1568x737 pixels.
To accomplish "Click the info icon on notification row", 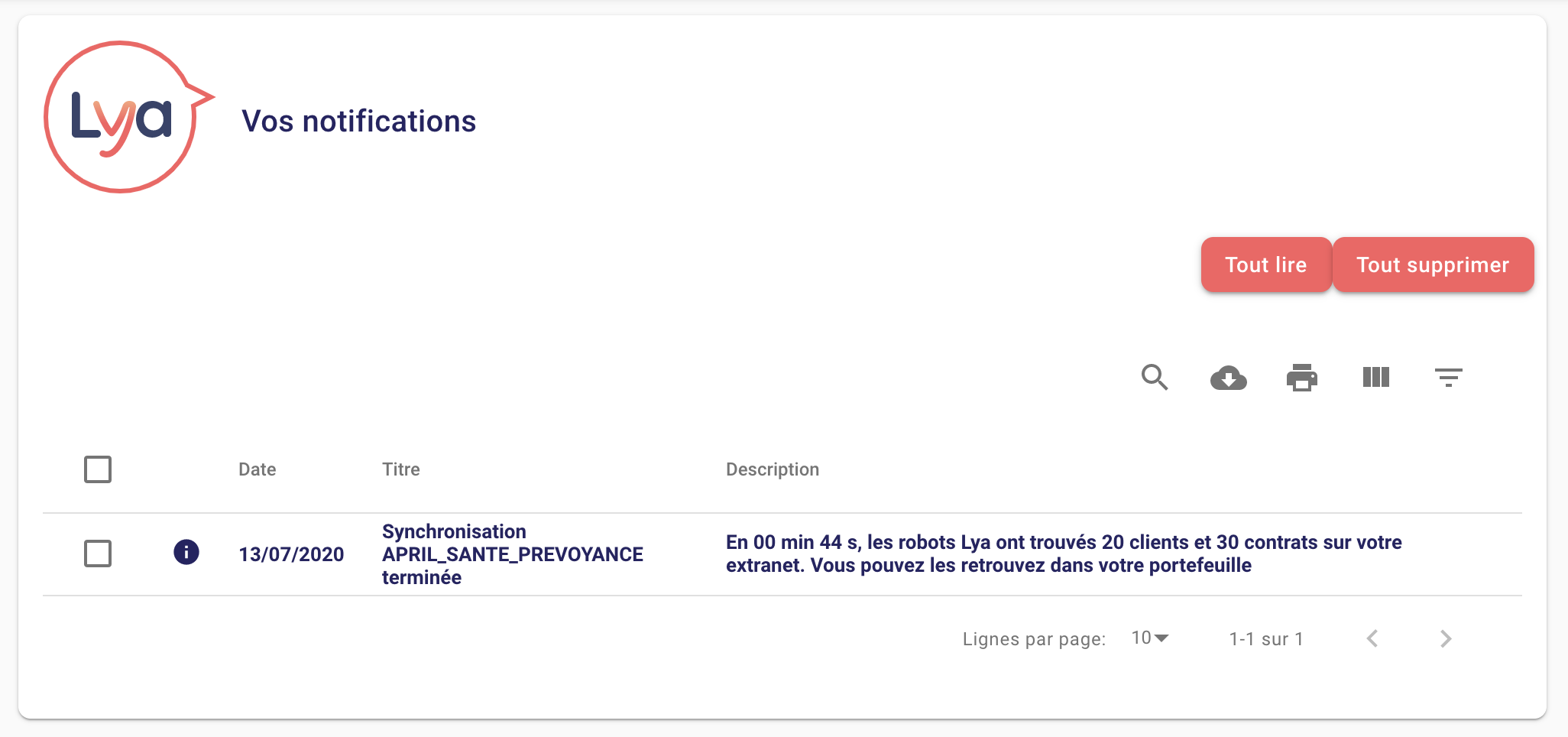I will tap(186, 552).
